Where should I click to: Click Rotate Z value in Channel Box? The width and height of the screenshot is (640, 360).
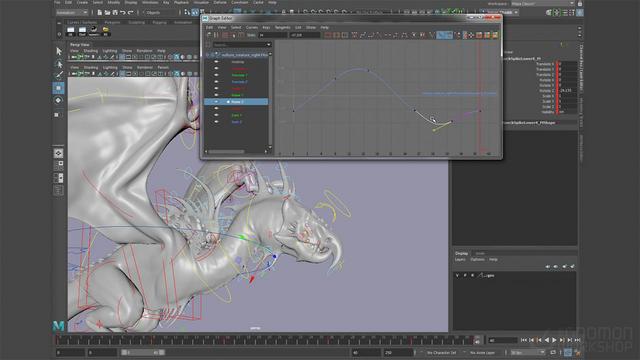coord(567,91)
